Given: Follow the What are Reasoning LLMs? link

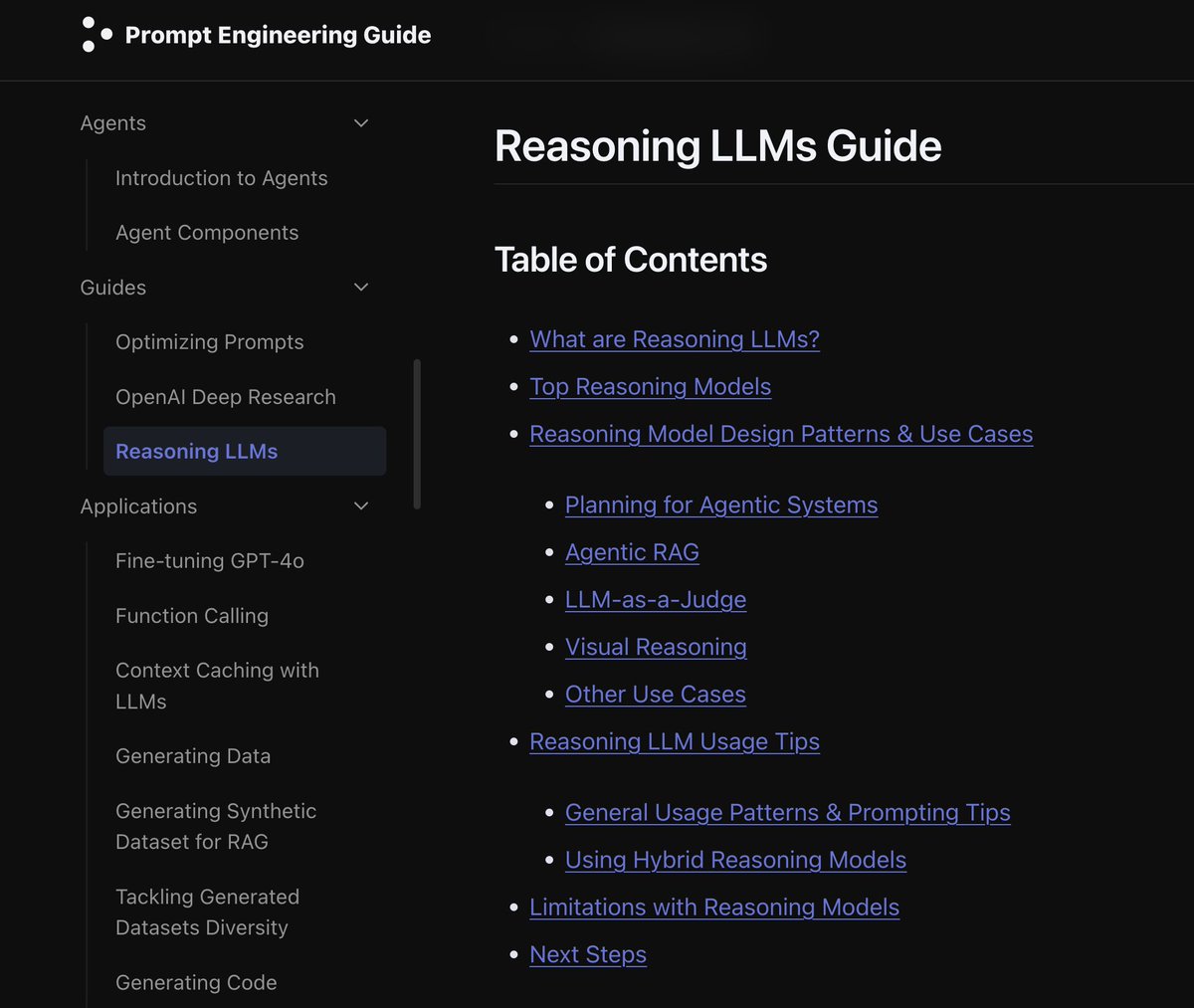Looking at the screenshot, I should 675,339.
